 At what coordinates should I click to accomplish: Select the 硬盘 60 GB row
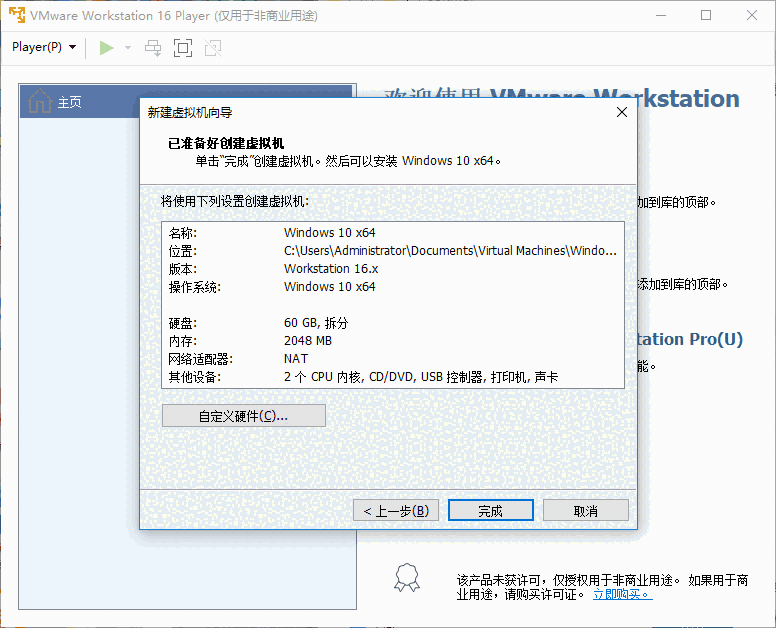(x=392, y=323)
